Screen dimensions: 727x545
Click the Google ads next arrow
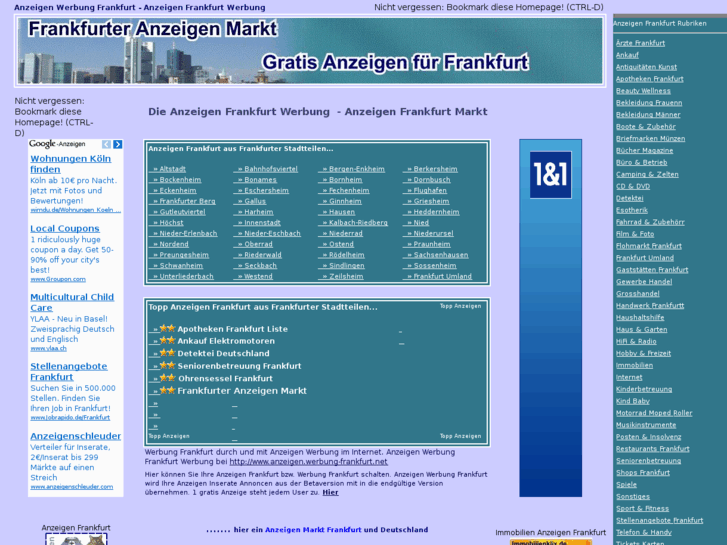pos(118,144)
